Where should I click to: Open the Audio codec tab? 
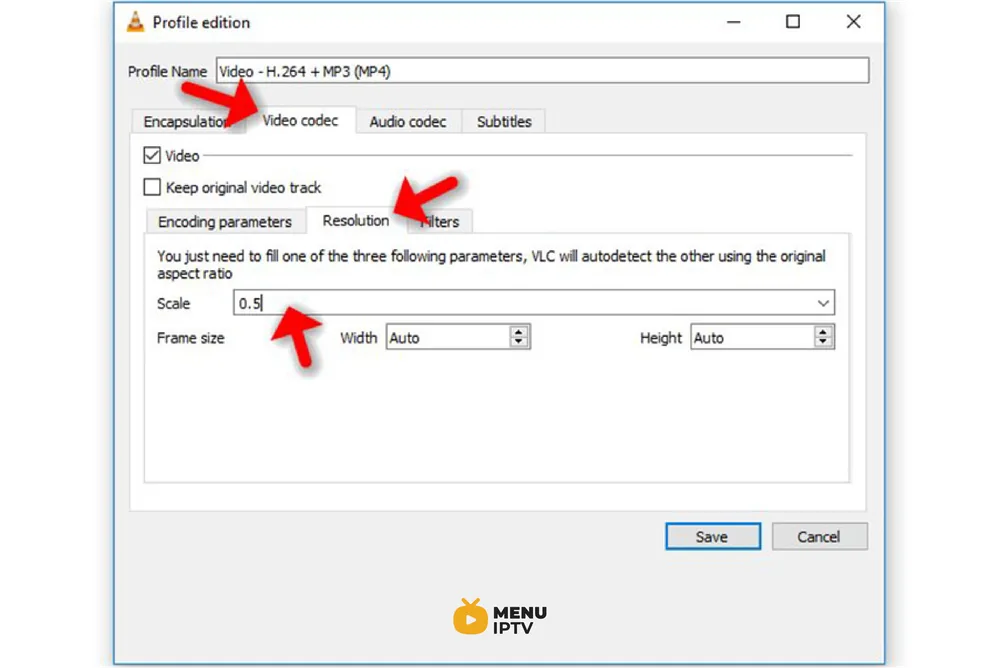pyautogui.click(x=408, y=121)
